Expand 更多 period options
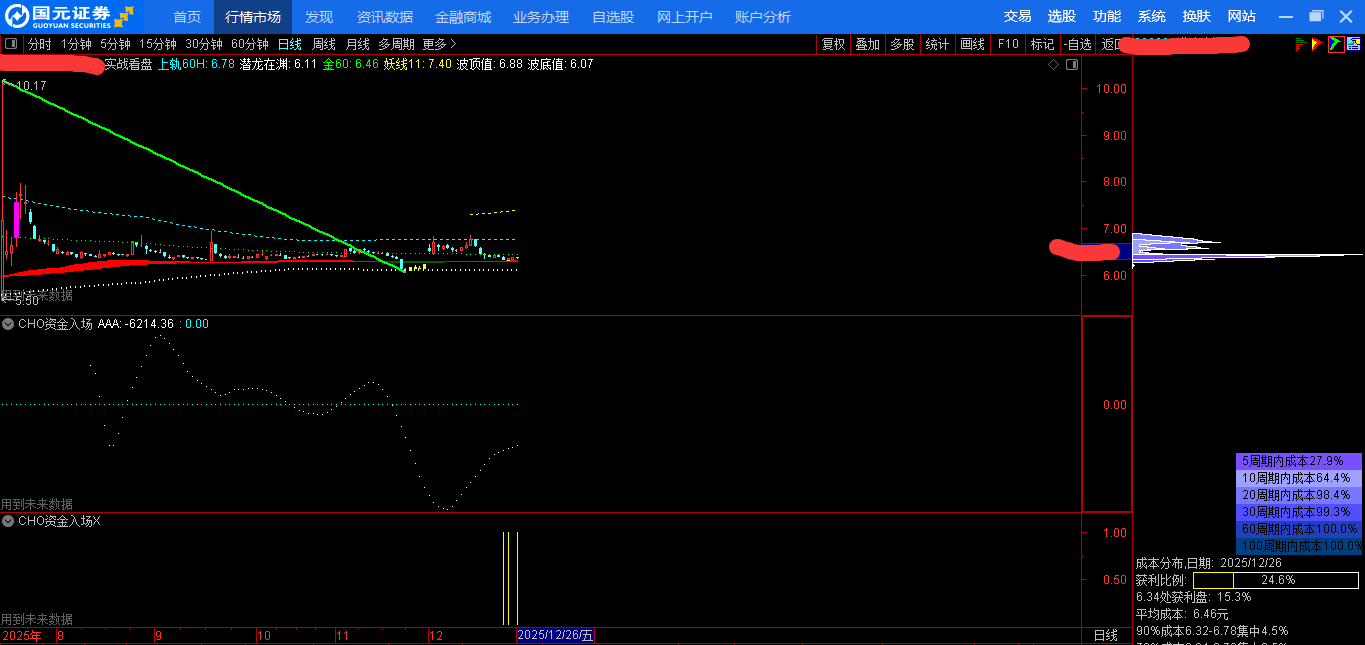This screenshot has width=1365, height=645. tap(439, 44)
